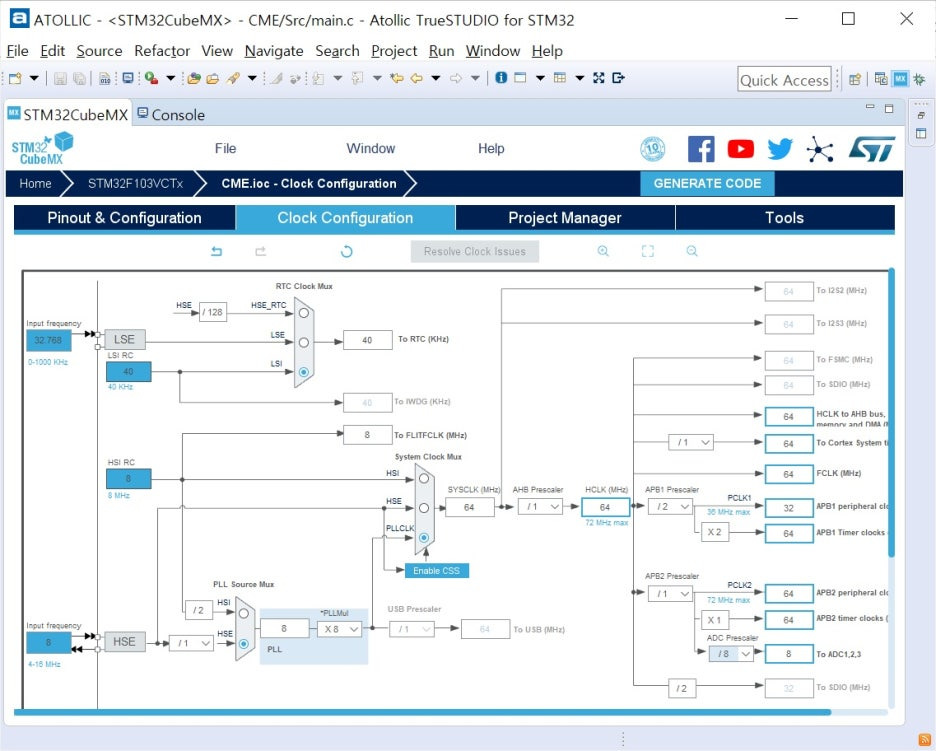Select the MX CubeMX perspective icon
Viewport: 936px width, 751px height.
[x=900, y=79]
